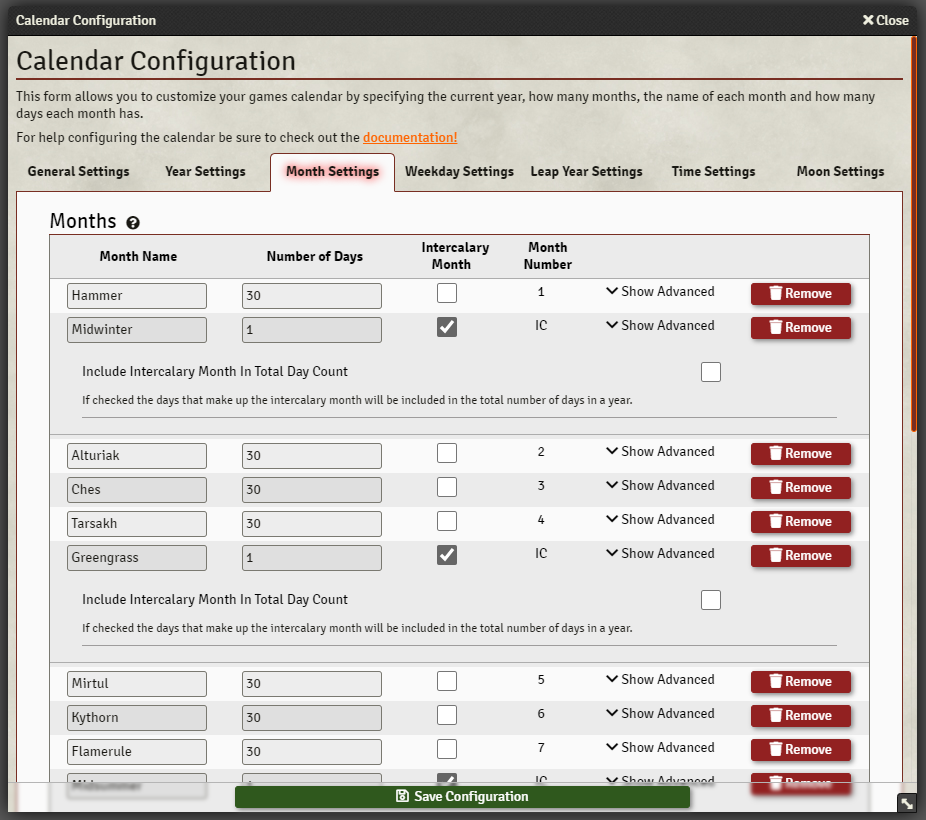Uncheck Intercalary Month for Greengrass

[446, 555]
